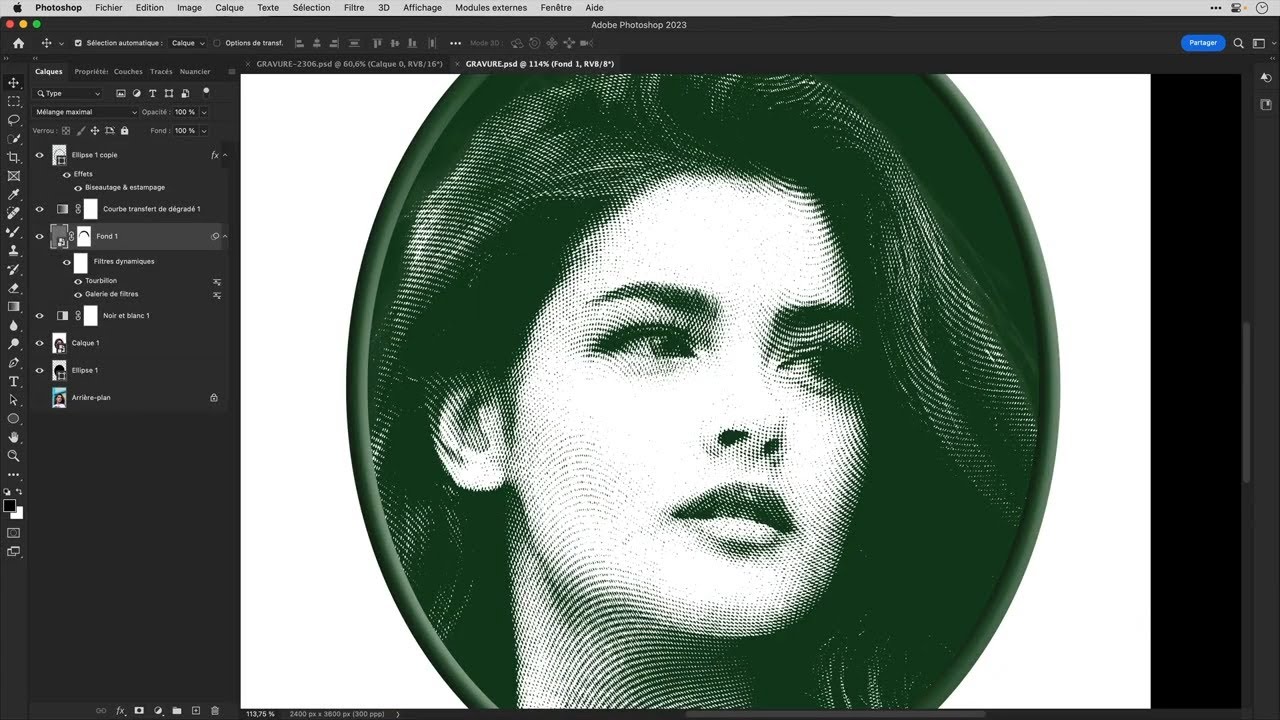Viewport: 1280px width, 720px height.
Task: Open the fx layer style menu
Action: point(120,710)
